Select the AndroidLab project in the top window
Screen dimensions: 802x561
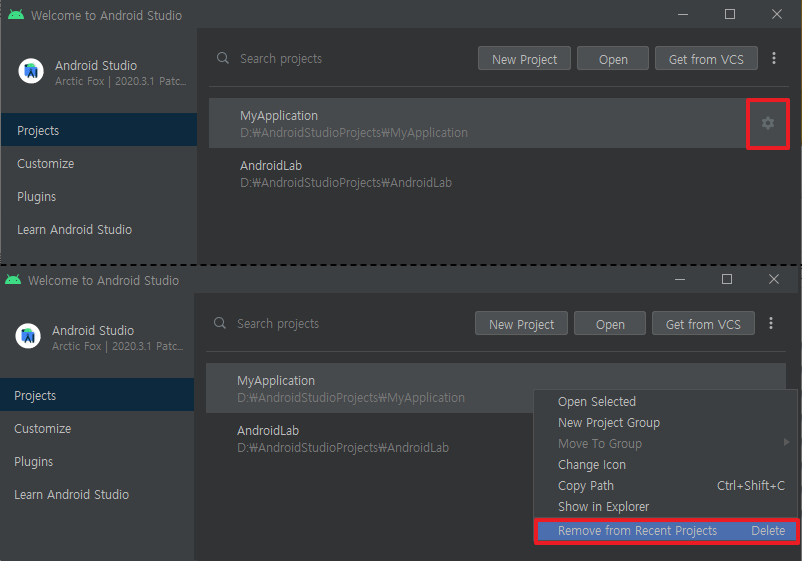(499, 174)
